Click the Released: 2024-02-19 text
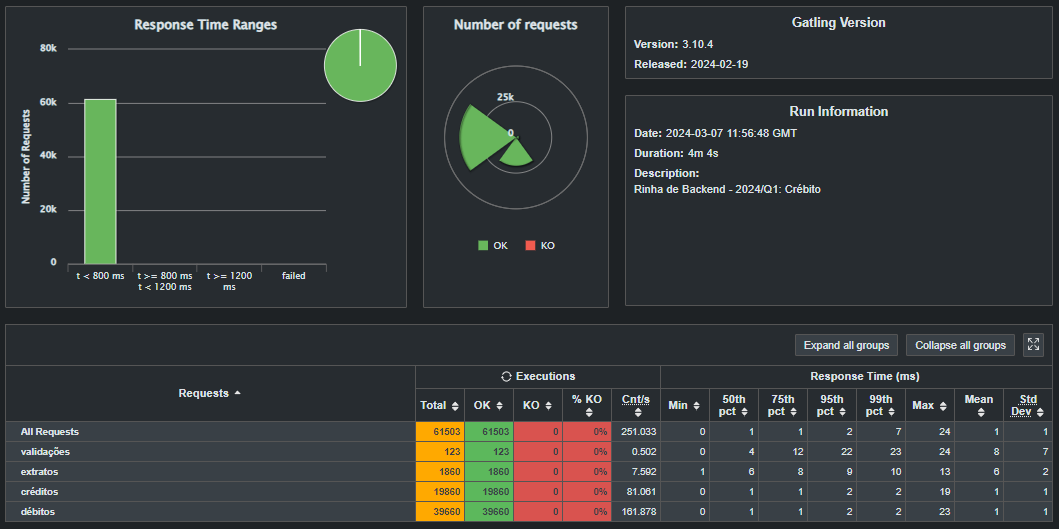This screenshot has width=1059, height=529. [691, 65]
